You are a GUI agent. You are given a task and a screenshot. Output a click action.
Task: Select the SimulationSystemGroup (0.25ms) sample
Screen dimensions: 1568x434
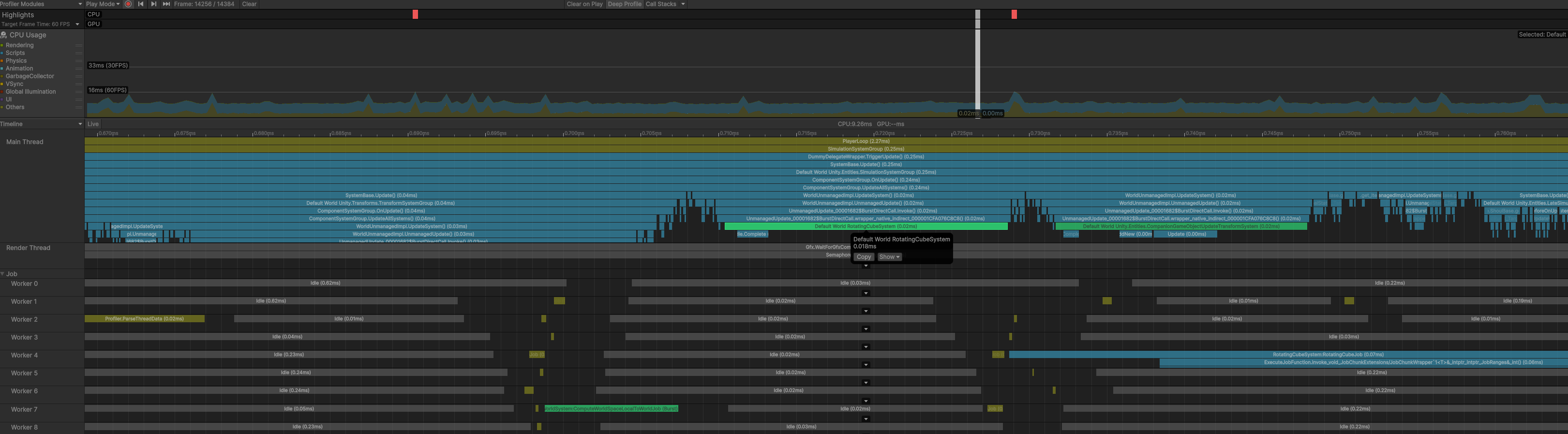826,149
